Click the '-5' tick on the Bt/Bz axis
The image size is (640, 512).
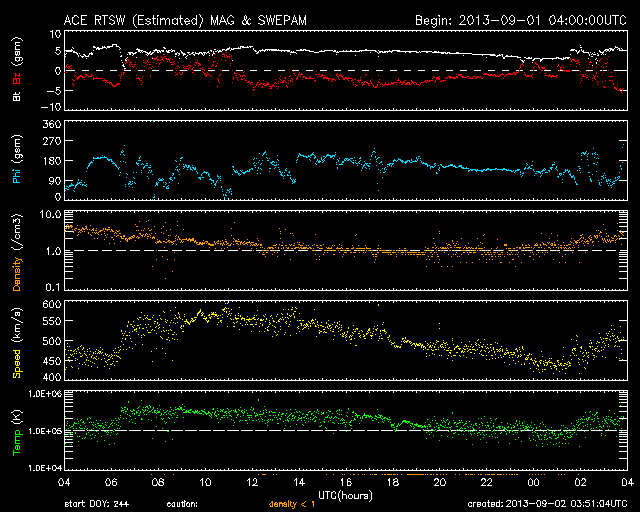53,90
